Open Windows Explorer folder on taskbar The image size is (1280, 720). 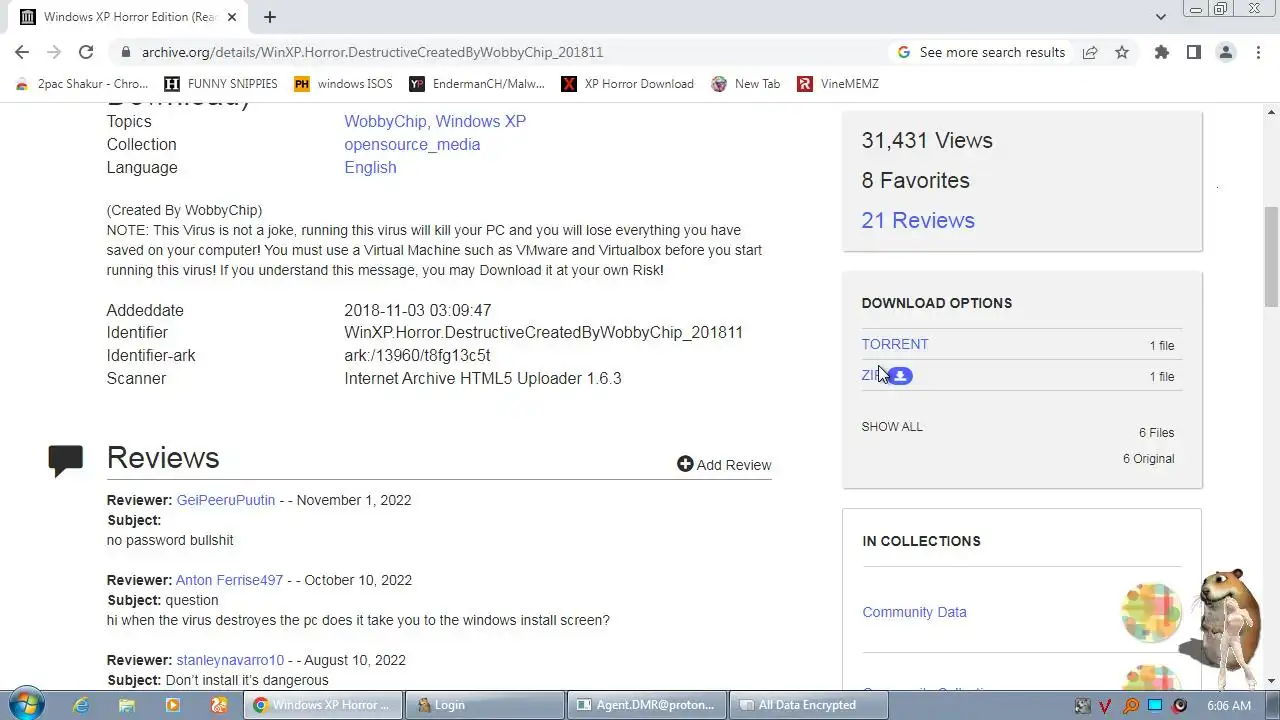[x=127, y=705]
